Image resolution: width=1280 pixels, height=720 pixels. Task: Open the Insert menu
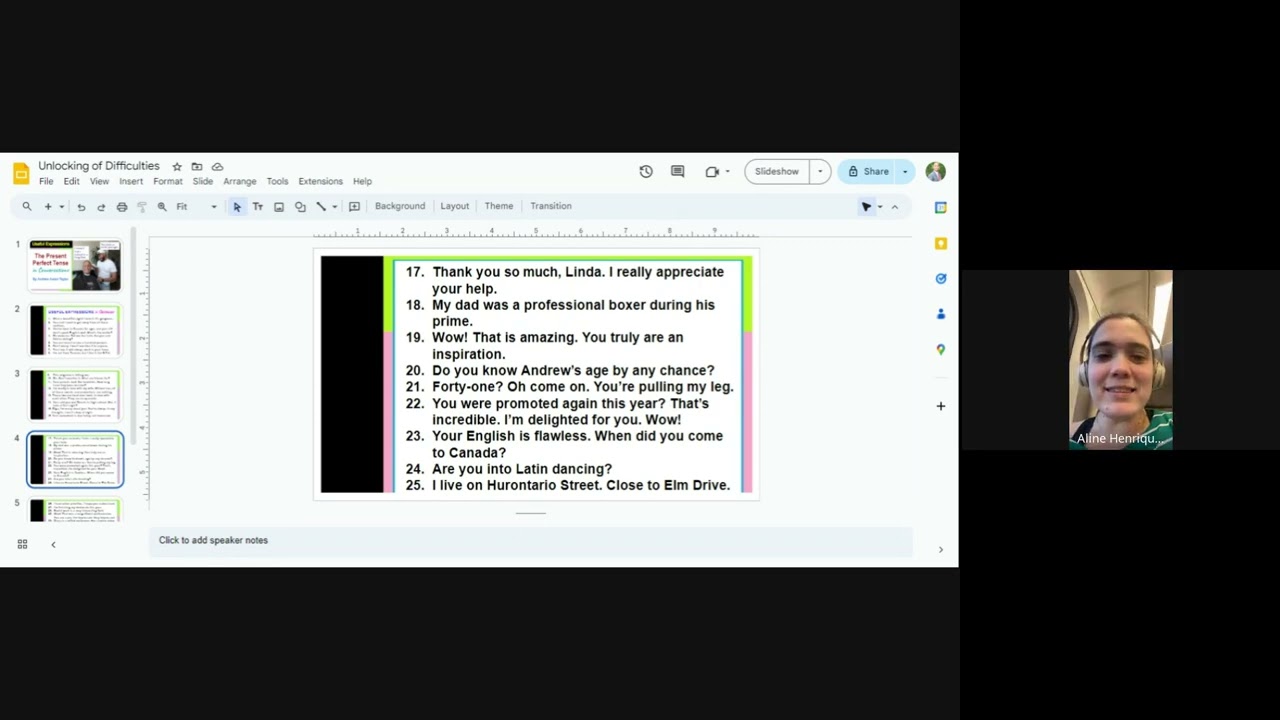131,182
